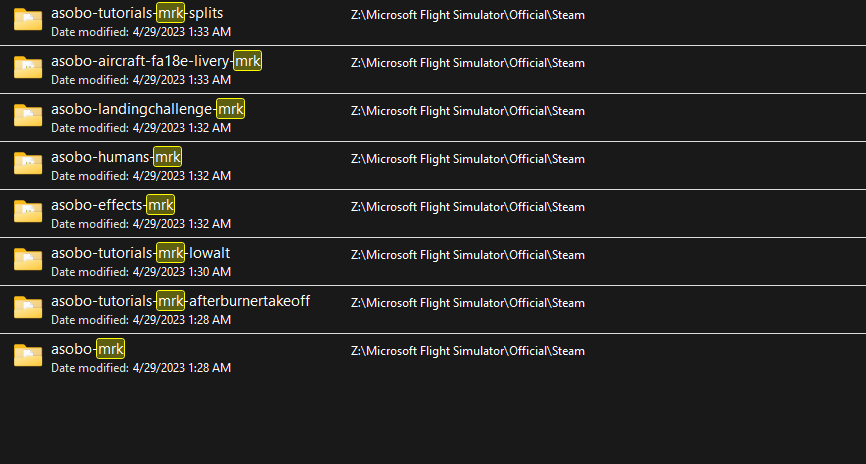
Task: Select the asobo-effects-mrk result name
Action: (x=112, y=205)
